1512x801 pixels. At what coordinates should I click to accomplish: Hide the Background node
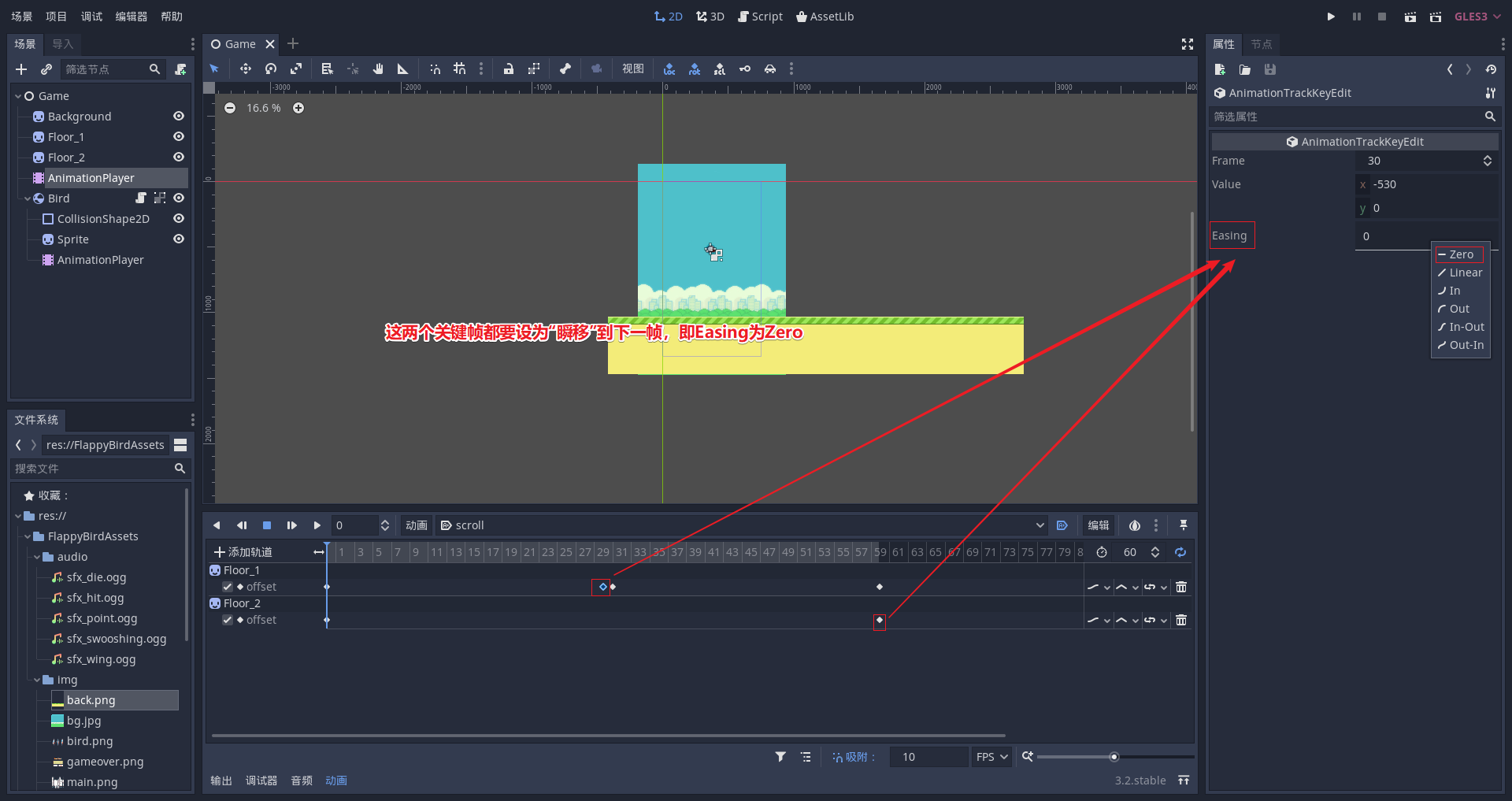point(179,116)
